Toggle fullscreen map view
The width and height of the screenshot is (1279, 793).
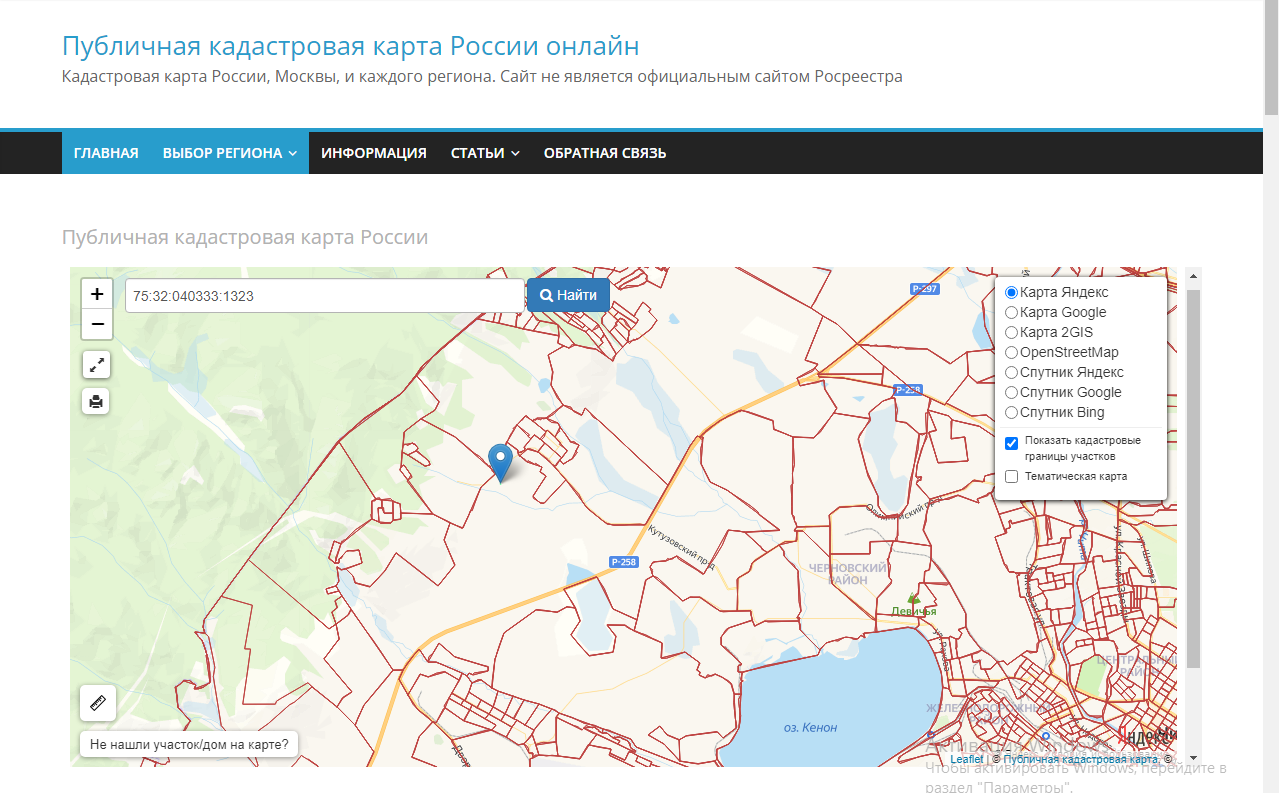click(x=96, y=365)
